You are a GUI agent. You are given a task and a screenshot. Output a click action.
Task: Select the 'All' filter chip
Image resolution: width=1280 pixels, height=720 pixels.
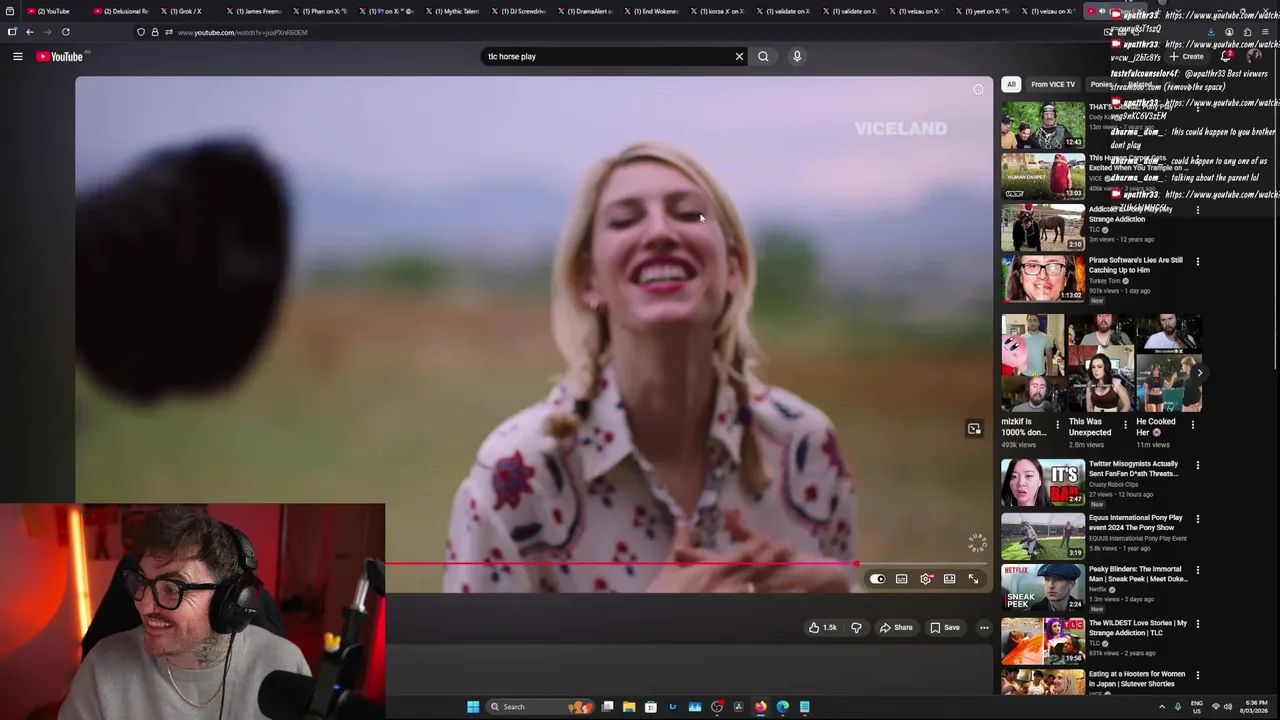1011,84
